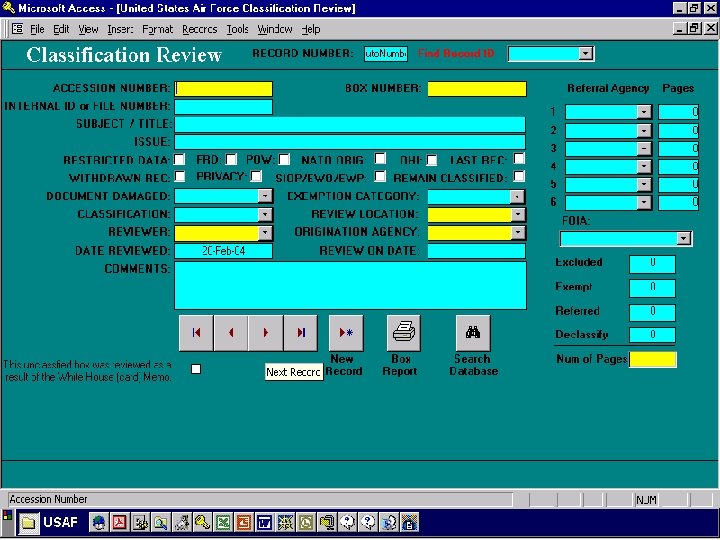Click the INTERNAL ID or FILE NUMBER field
This screenshot has height=540, width=720.
224,107
